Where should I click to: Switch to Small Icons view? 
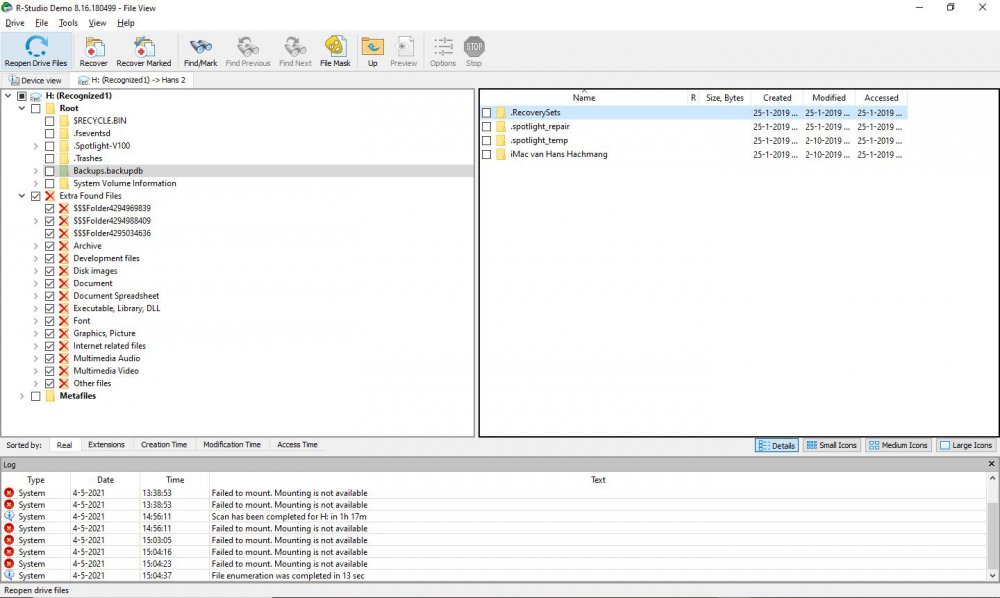tap(831, 445)
